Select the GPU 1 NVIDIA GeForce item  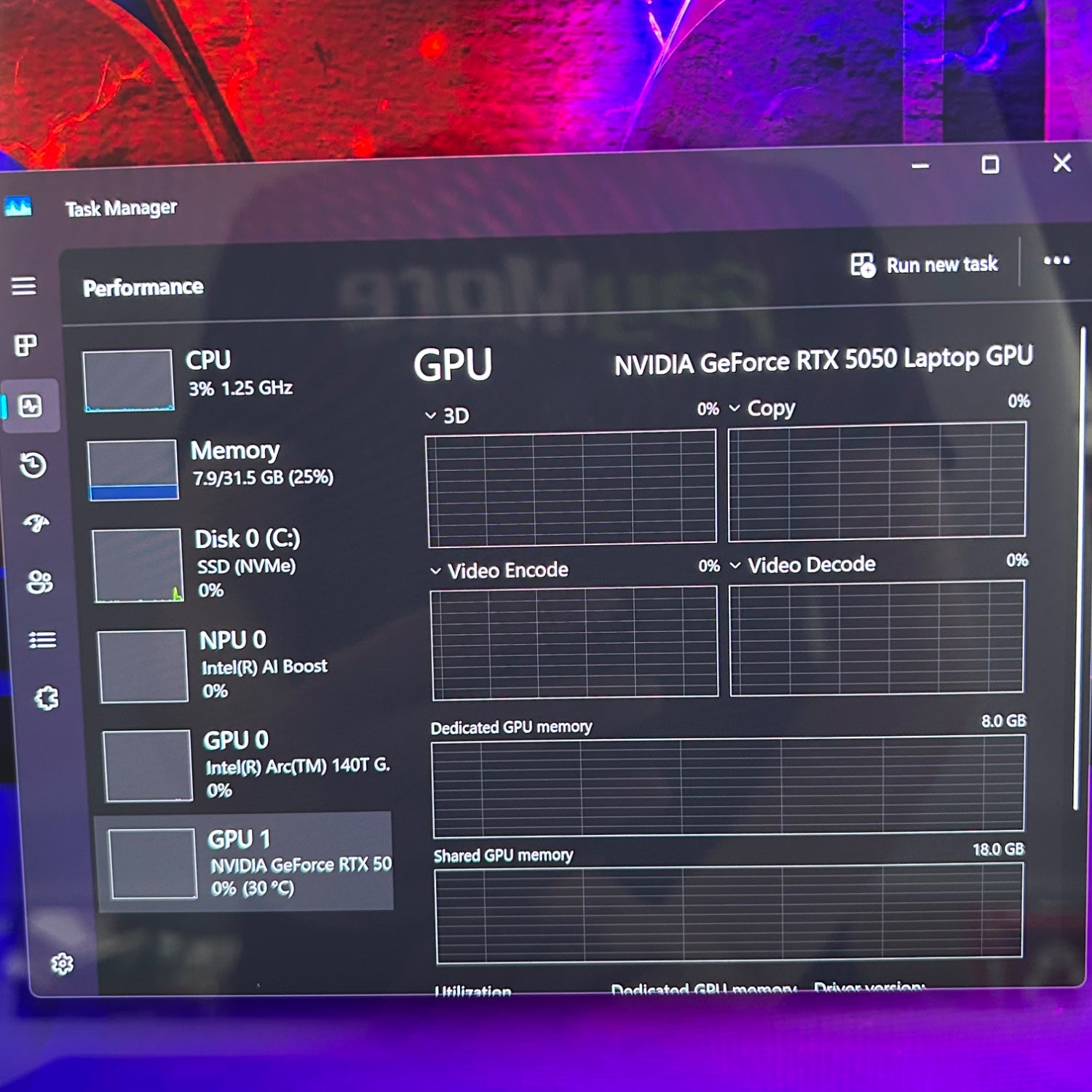click(x=245, y=862)
